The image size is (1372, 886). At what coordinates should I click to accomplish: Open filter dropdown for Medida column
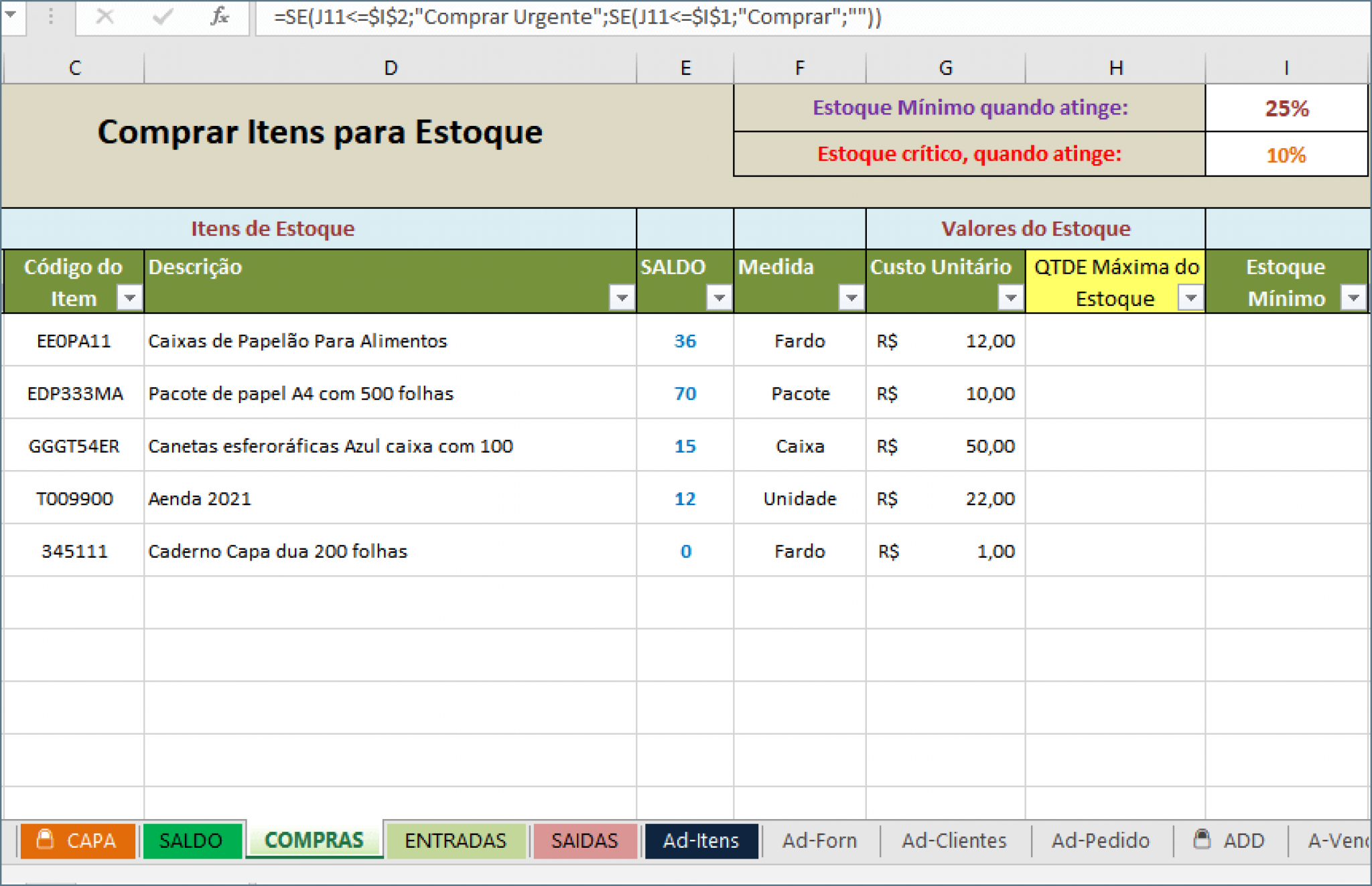851,297
